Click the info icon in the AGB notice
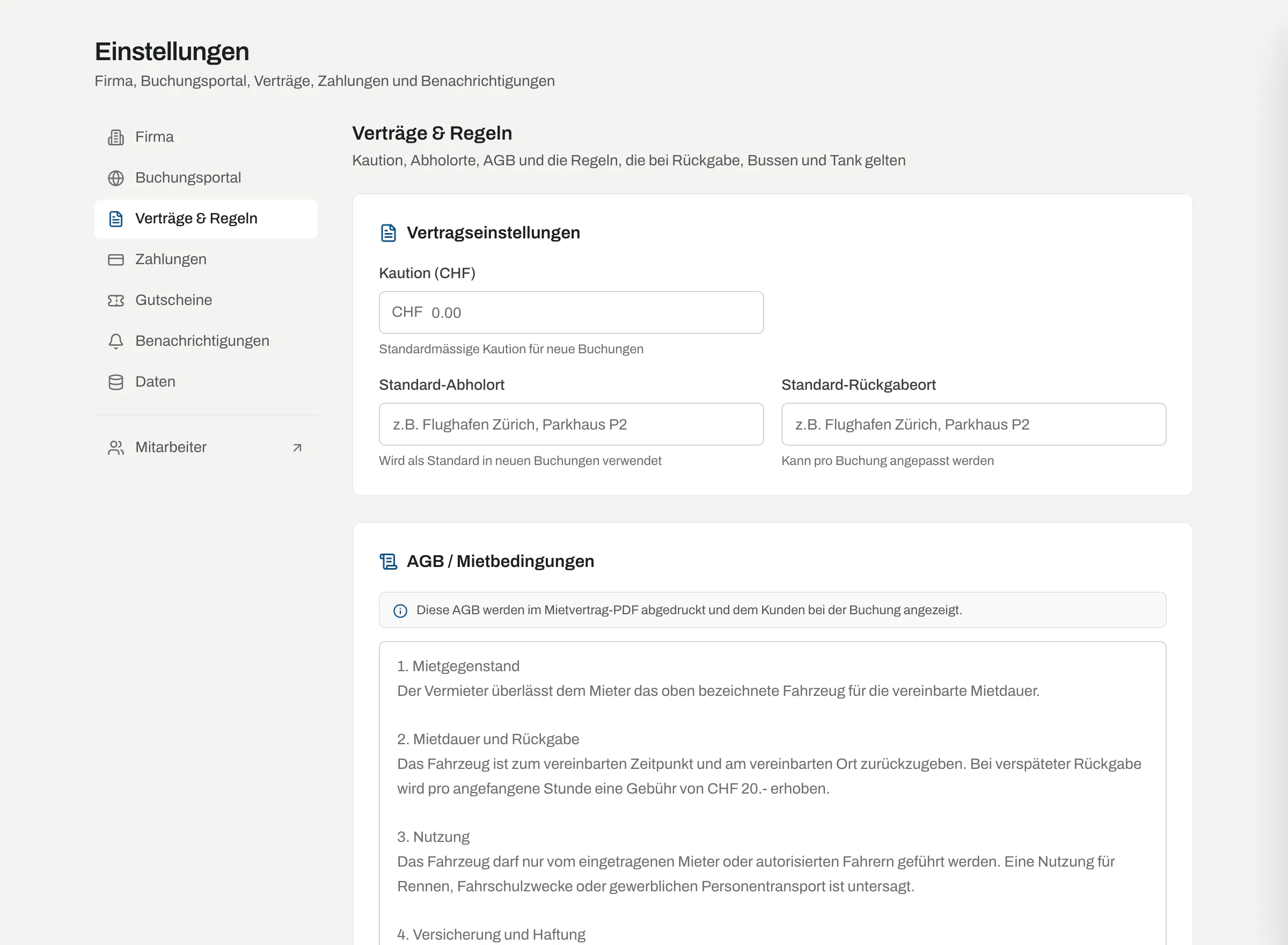The image size is (1288, 945). (x=401, y=611)
